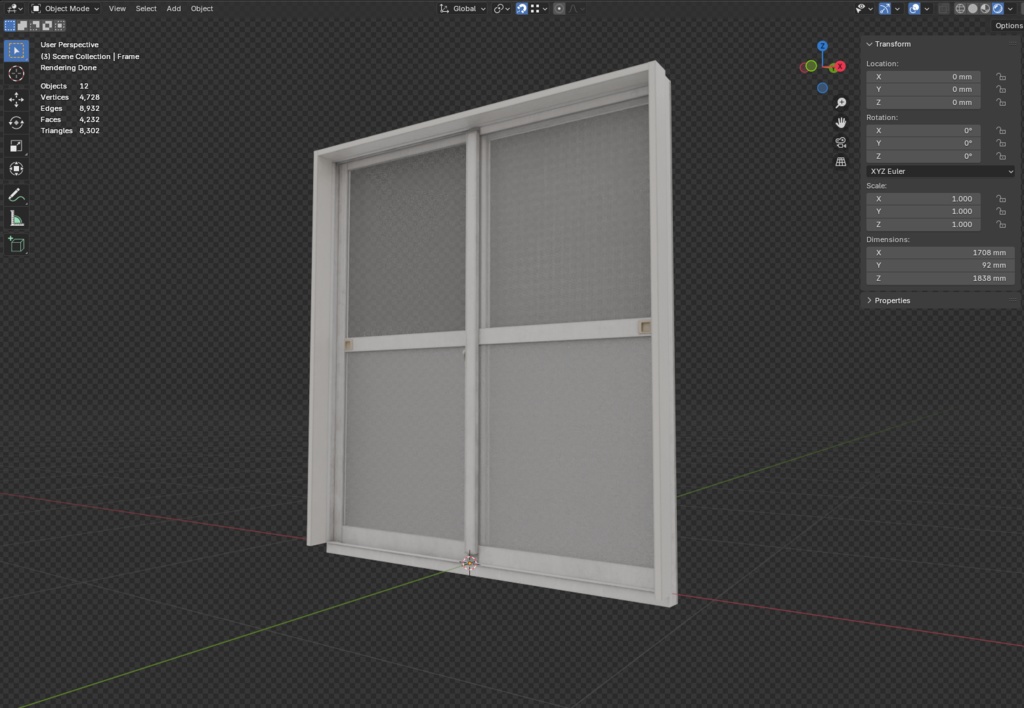Click Dimensions X 1708 mm field
This screenshot has height=708, width=1024.
coord(940,252)
